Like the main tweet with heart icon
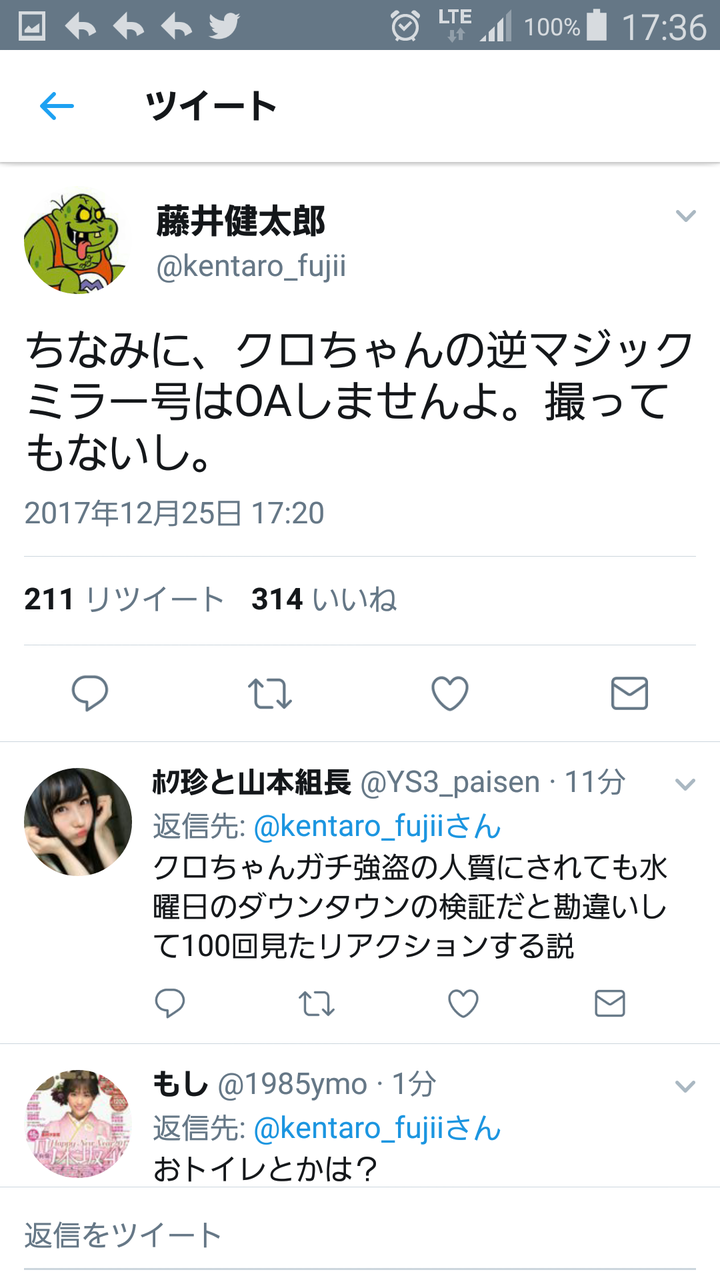 (449, 693)
